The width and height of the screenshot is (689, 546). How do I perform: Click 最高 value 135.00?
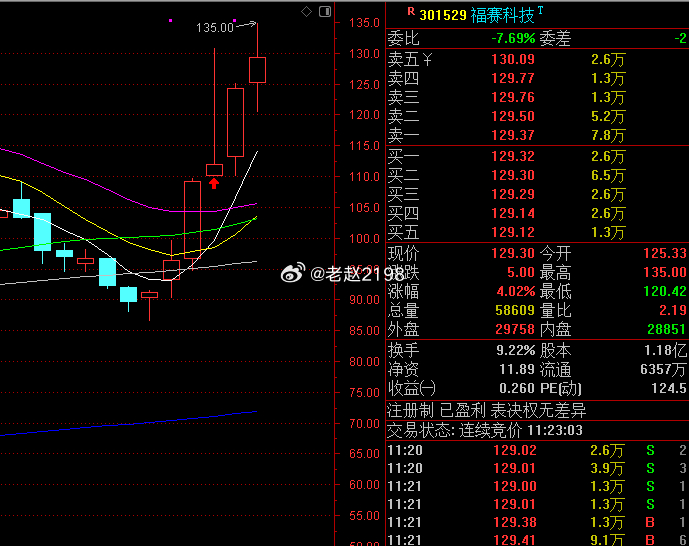tap(665, 272)
